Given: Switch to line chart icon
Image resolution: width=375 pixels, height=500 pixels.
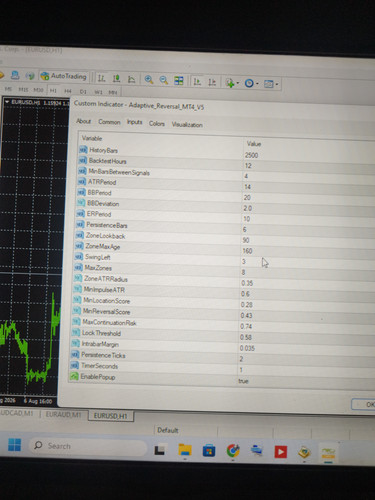Looking at the screenshot, I should pyautogui.click(x=132, y=79).
